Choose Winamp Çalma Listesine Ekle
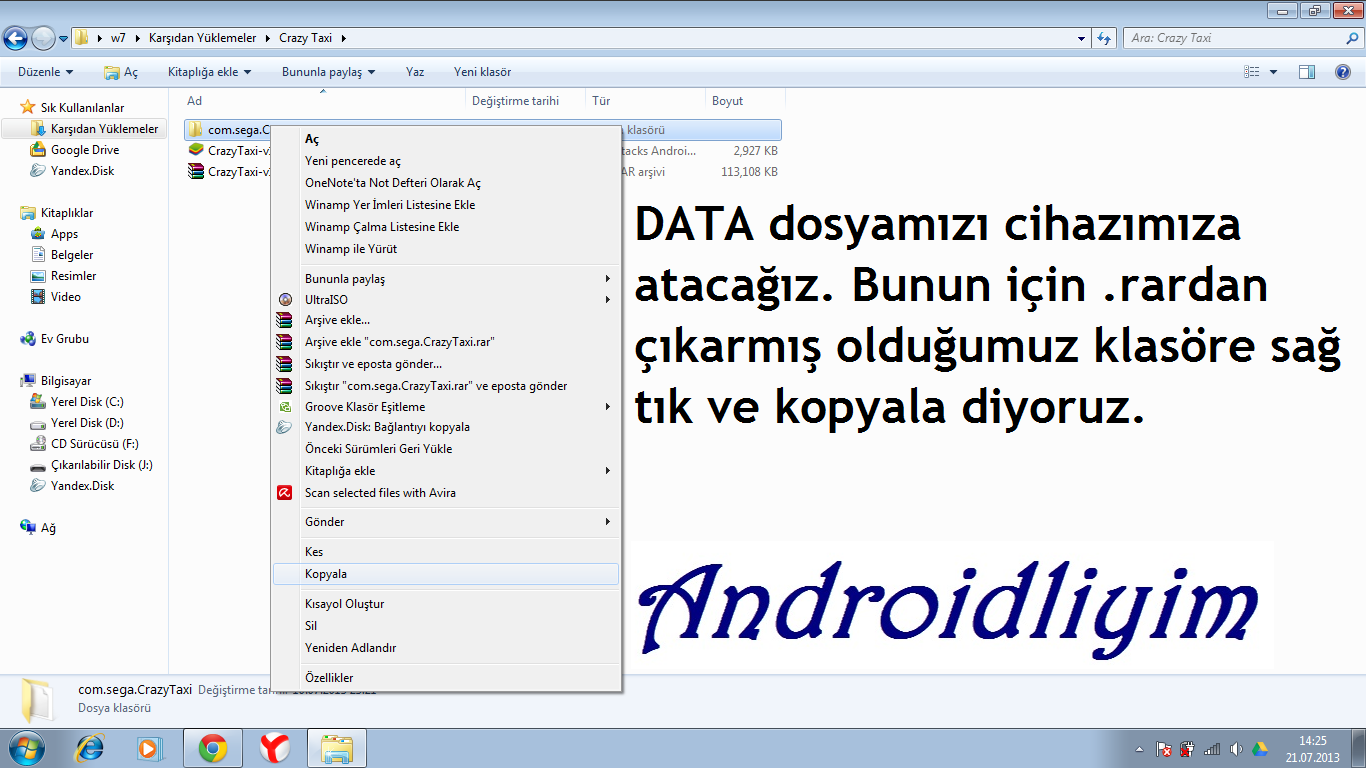The height and width of the screenshot is (768, 1366). point(446,227)
